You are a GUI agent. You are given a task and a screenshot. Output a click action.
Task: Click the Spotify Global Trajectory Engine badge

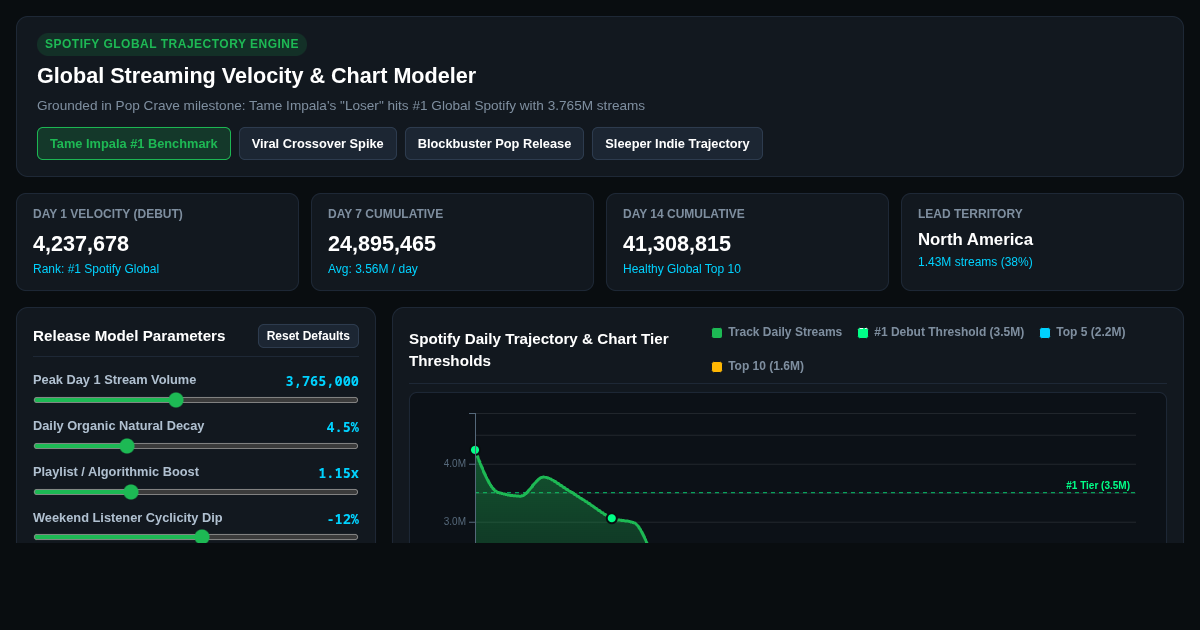point(172,44)
